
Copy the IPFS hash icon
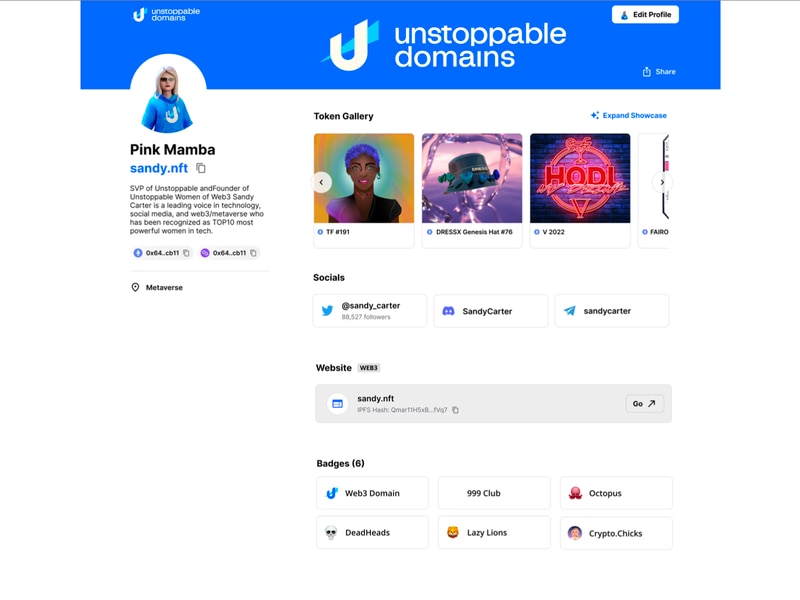[456, 410]
